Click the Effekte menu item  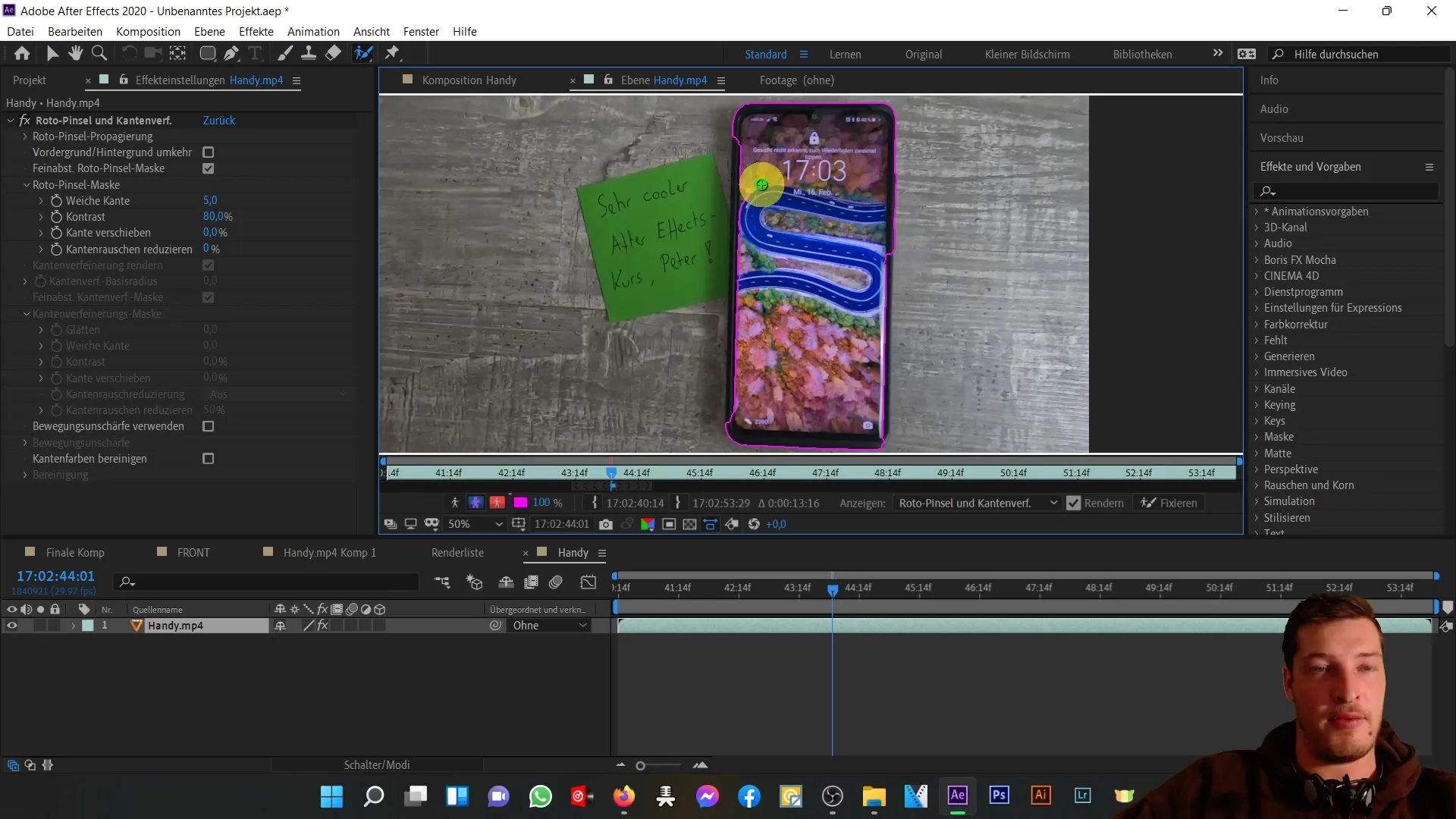click(256, 31)
